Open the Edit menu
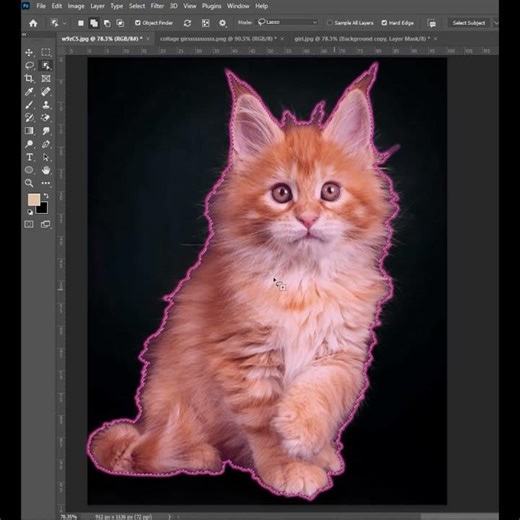Viewport: 520px width, 520px height. point(57,6)
